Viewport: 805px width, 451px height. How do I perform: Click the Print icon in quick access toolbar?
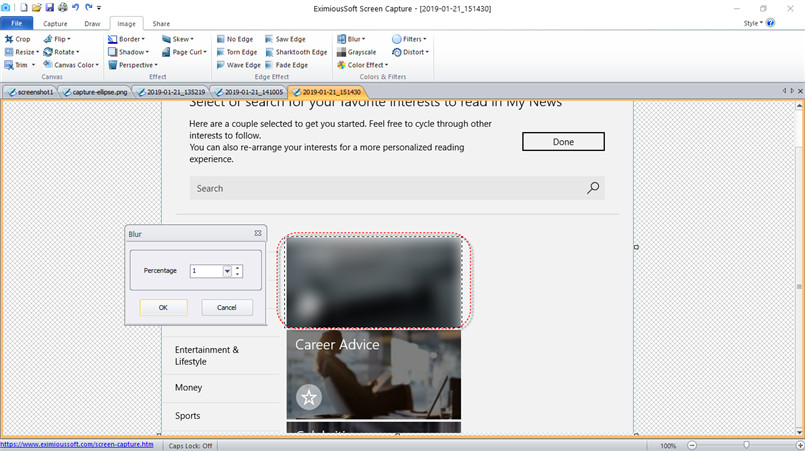[63, 8]
